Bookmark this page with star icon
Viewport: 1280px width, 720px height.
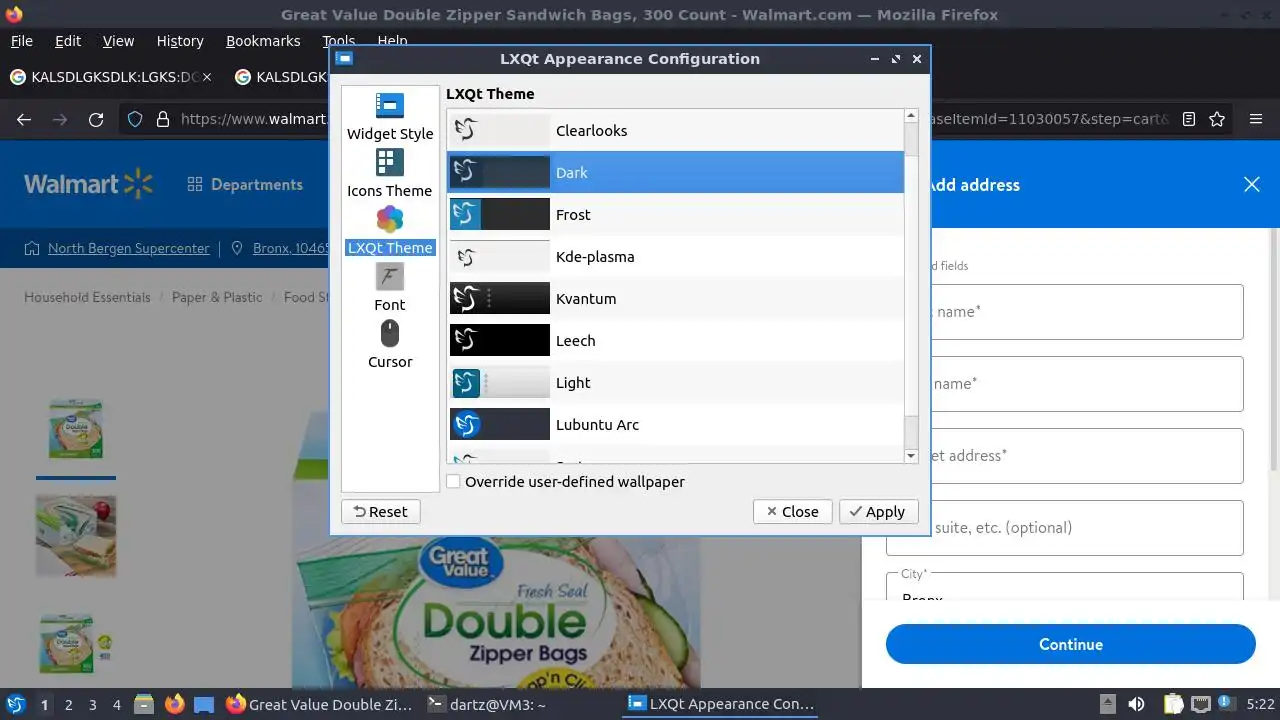point(1217,120)
